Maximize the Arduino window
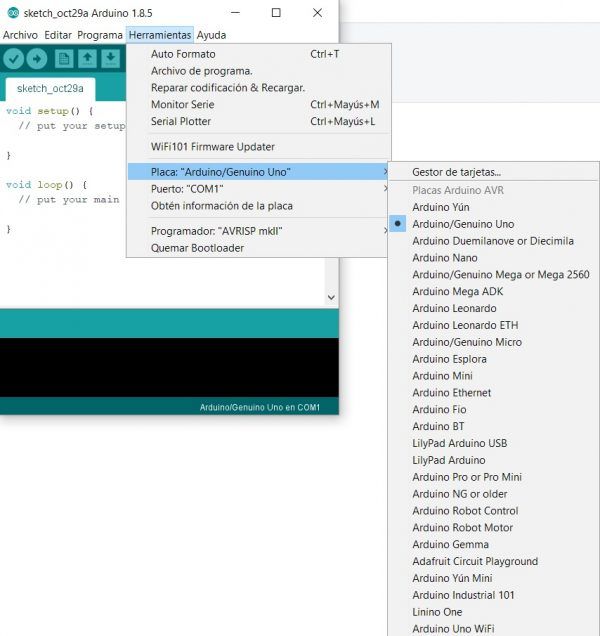Screen dimensions: 600x636 [x=276, y=13]
